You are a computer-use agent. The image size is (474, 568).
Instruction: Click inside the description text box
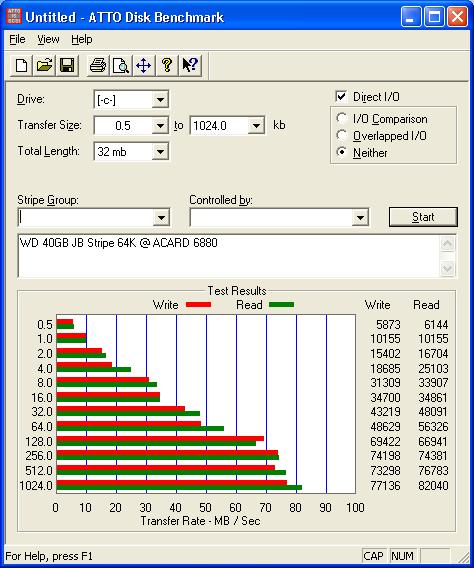click(229, 256)
